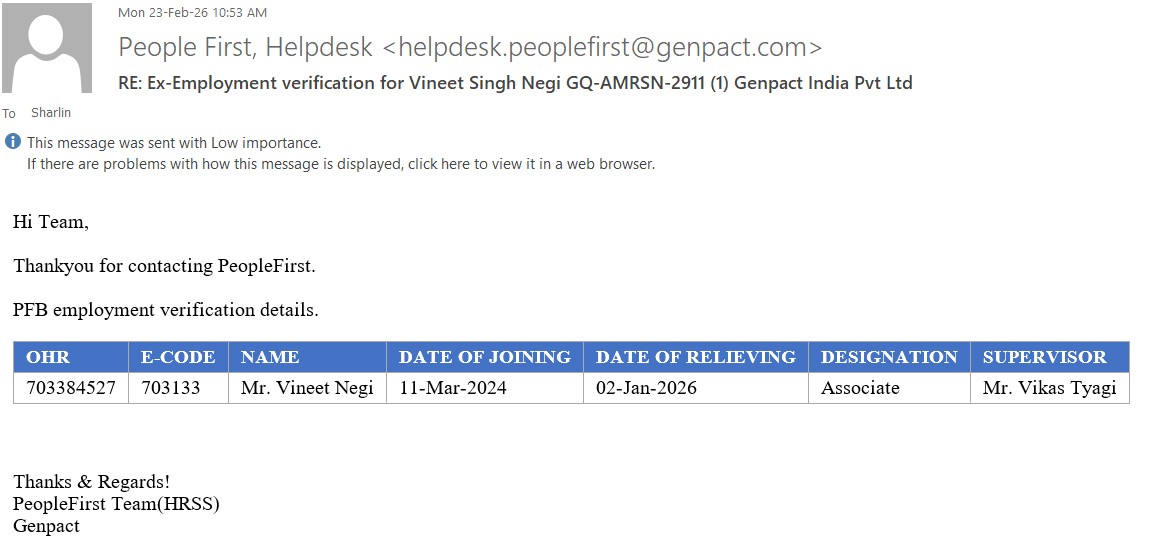Click the web browser display message line

click(x=341, y=164)
